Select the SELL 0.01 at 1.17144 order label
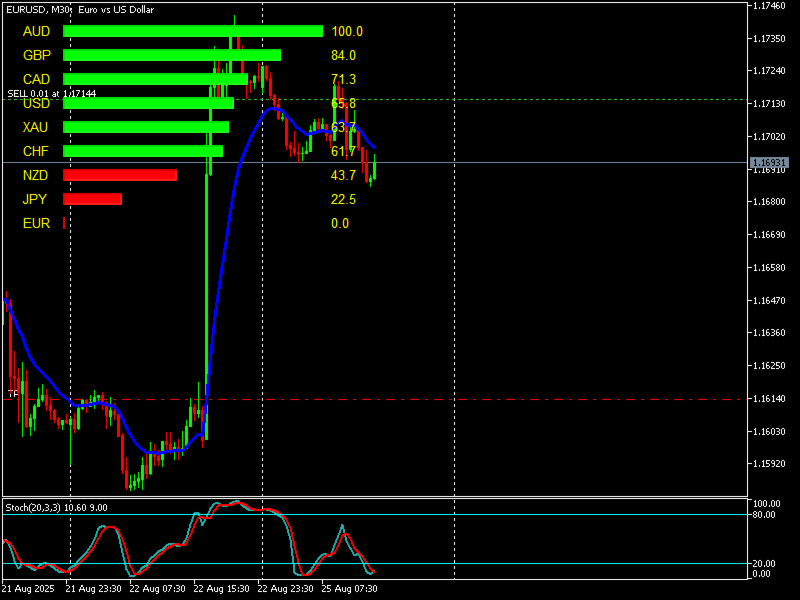 (x=52, y=94)
